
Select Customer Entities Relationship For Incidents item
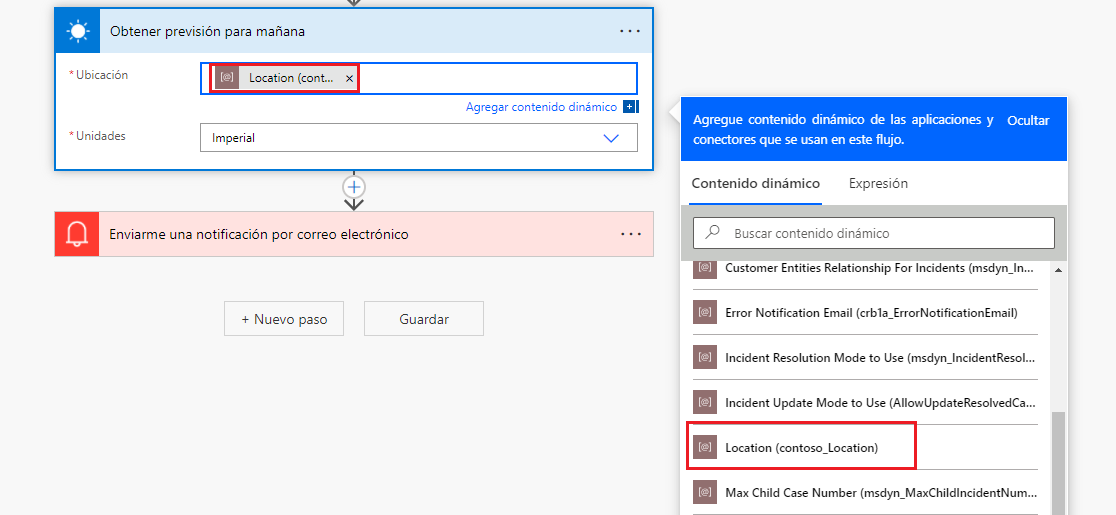point(865,268)
